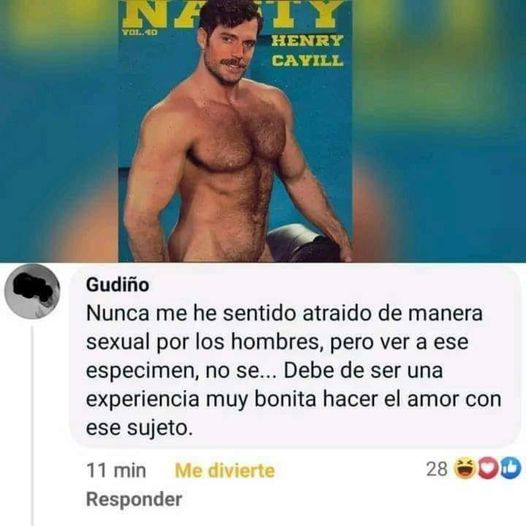The image size is (526, 526).
Task: Open the commenter name Gudiño
Action: pos(117,285)
